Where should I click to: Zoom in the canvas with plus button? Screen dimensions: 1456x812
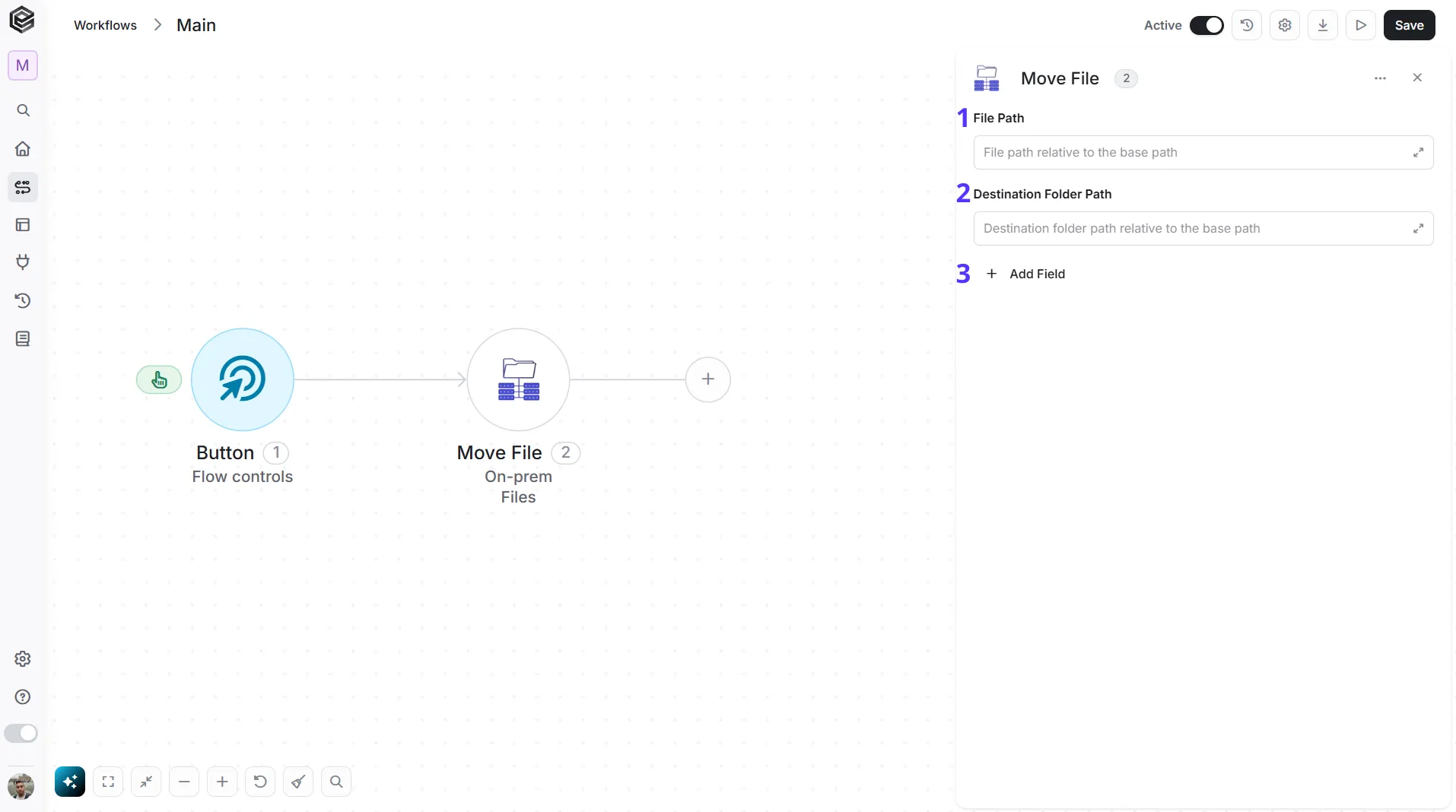(x=222, y=782)
